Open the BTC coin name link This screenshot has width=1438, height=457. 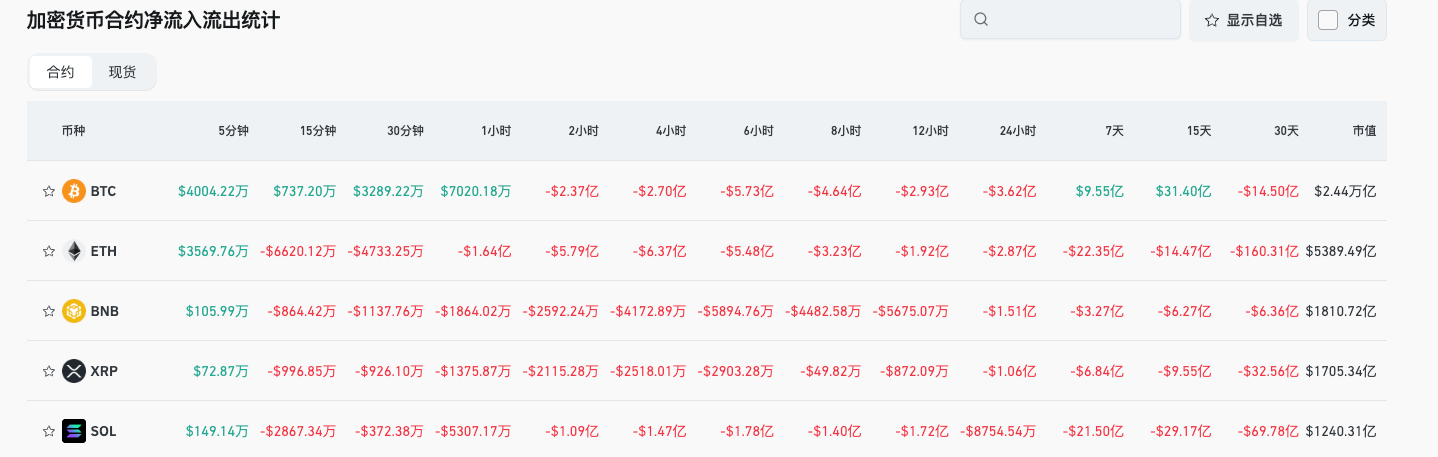(103, 191)
